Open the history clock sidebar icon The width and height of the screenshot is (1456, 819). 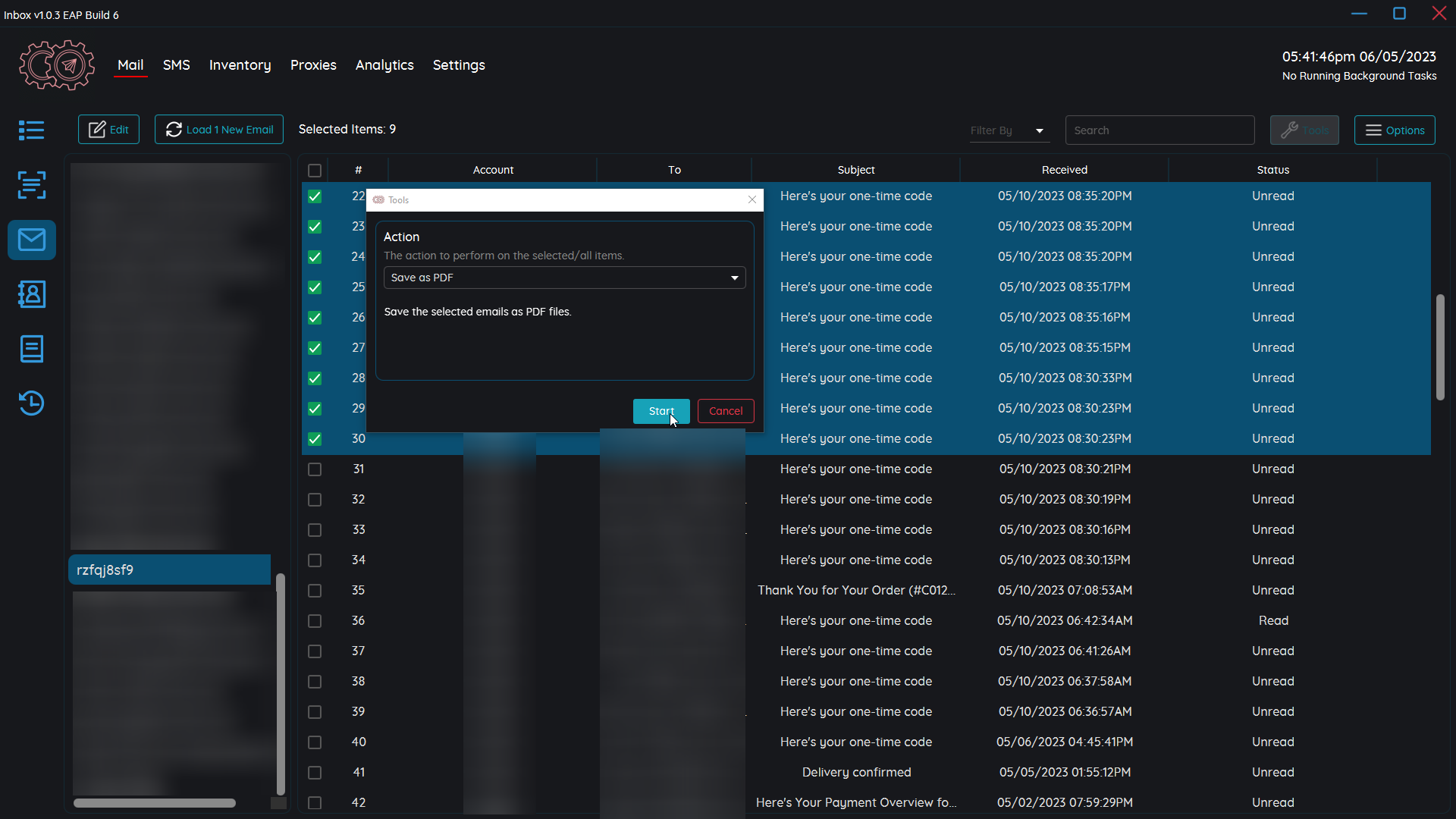tap(31, 403)
